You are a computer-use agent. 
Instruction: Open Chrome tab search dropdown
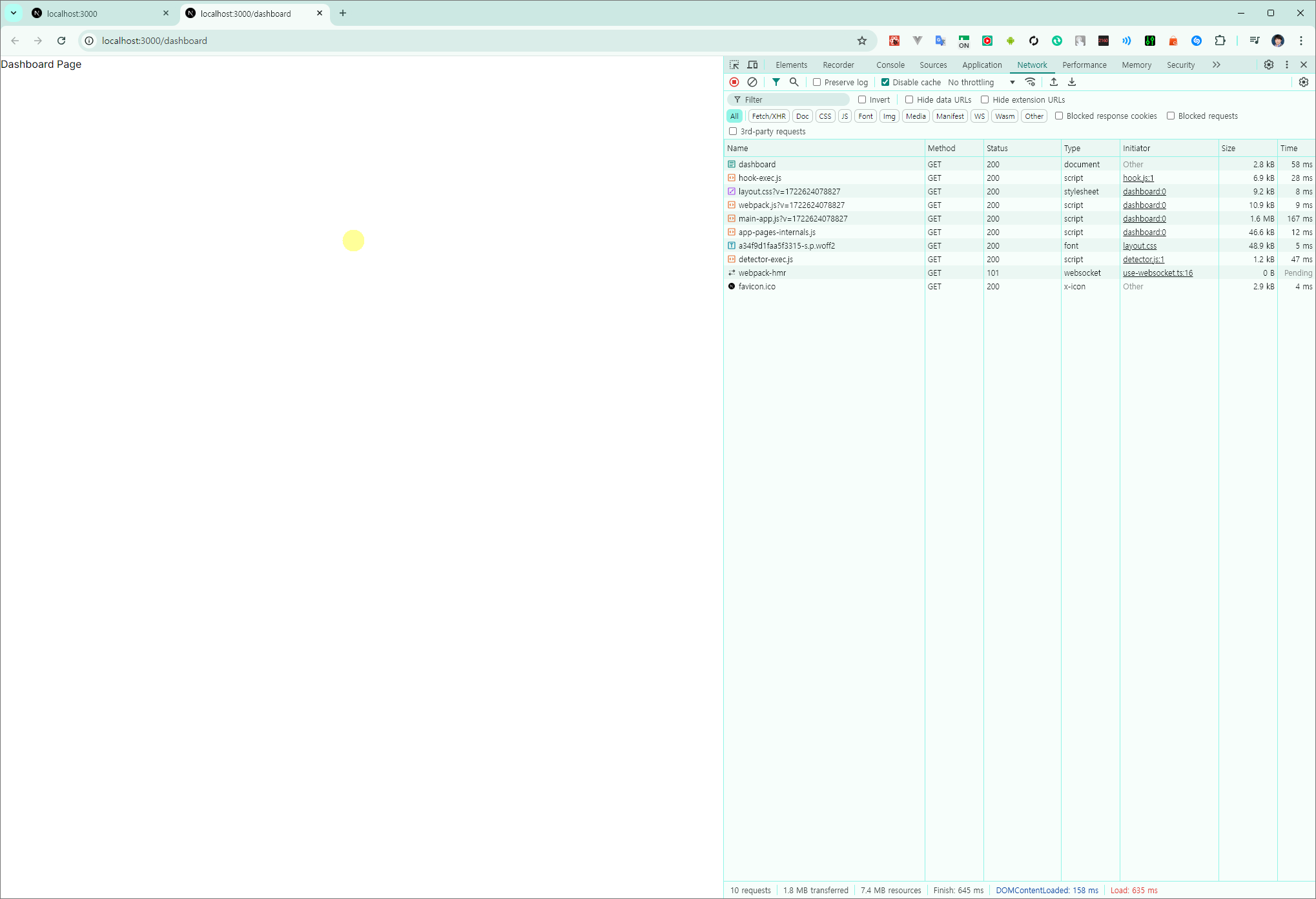pyautogui.click(x=14, y=13)
